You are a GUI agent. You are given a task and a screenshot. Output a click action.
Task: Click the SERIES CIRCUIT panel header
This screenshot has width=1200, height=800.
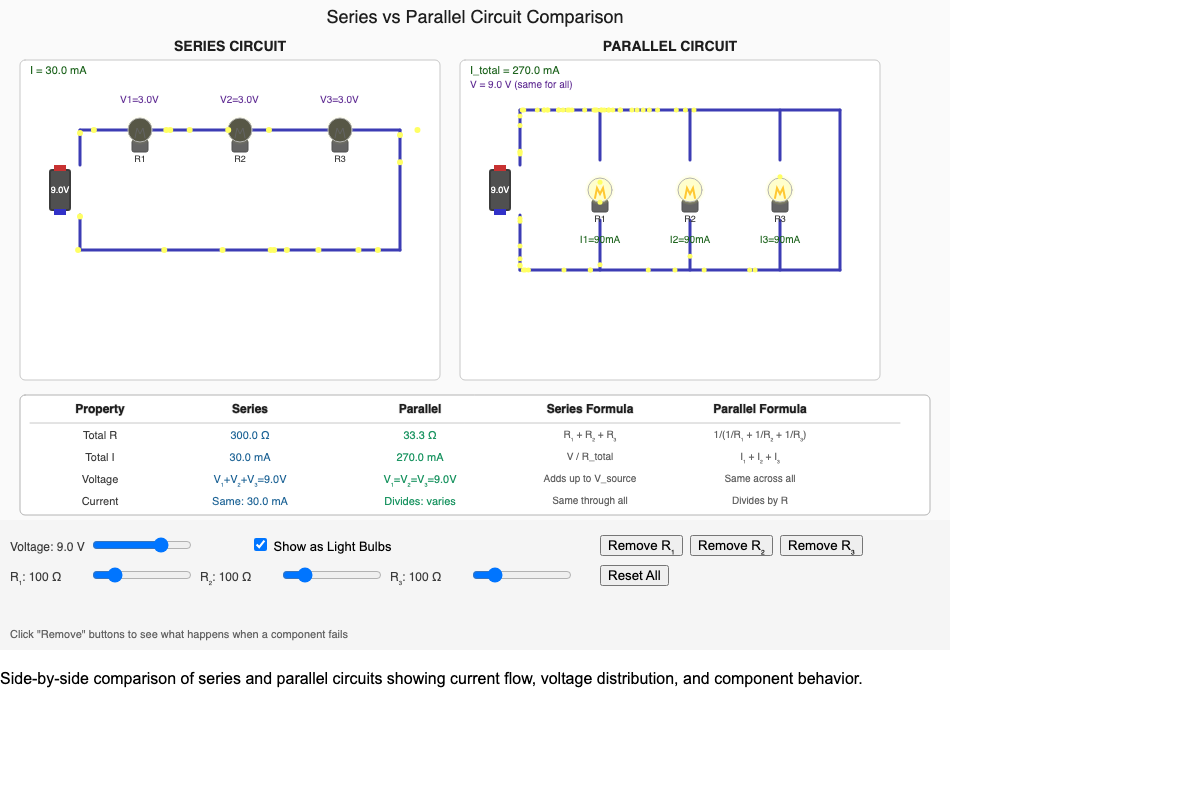click(x=229, y=46)
